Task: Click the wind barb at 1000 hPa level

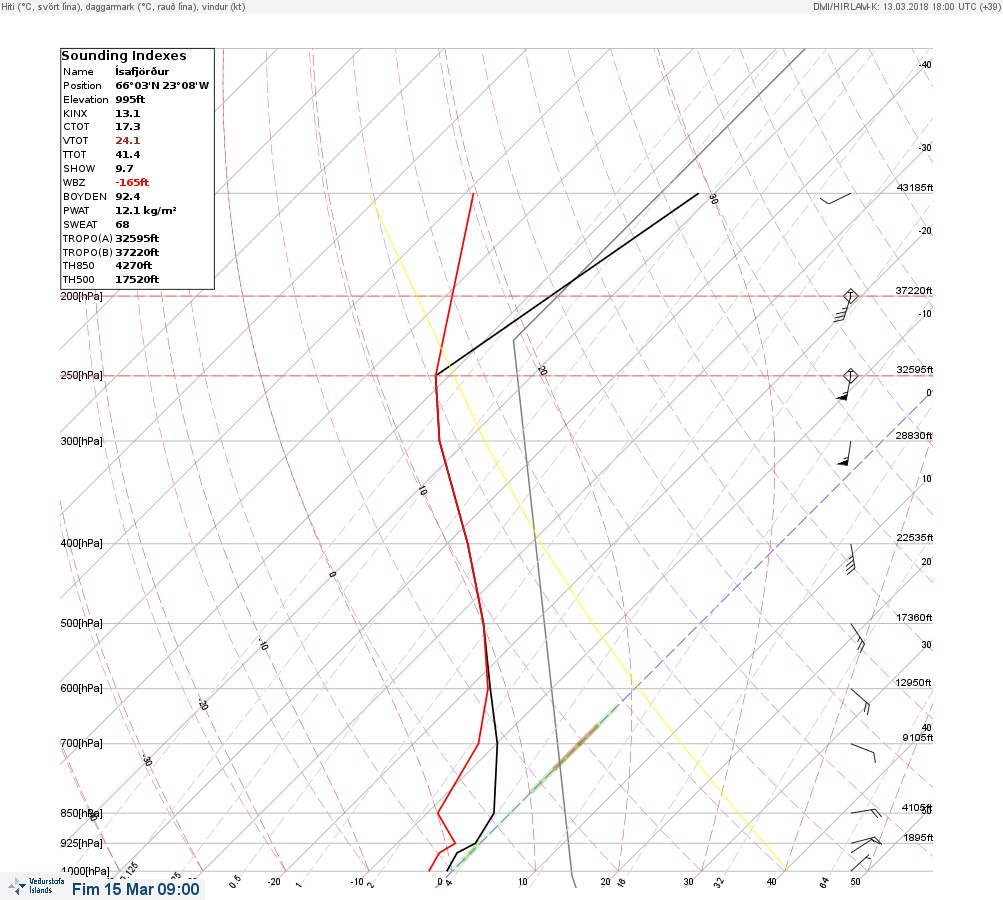Action: click(x=861, y=863)
